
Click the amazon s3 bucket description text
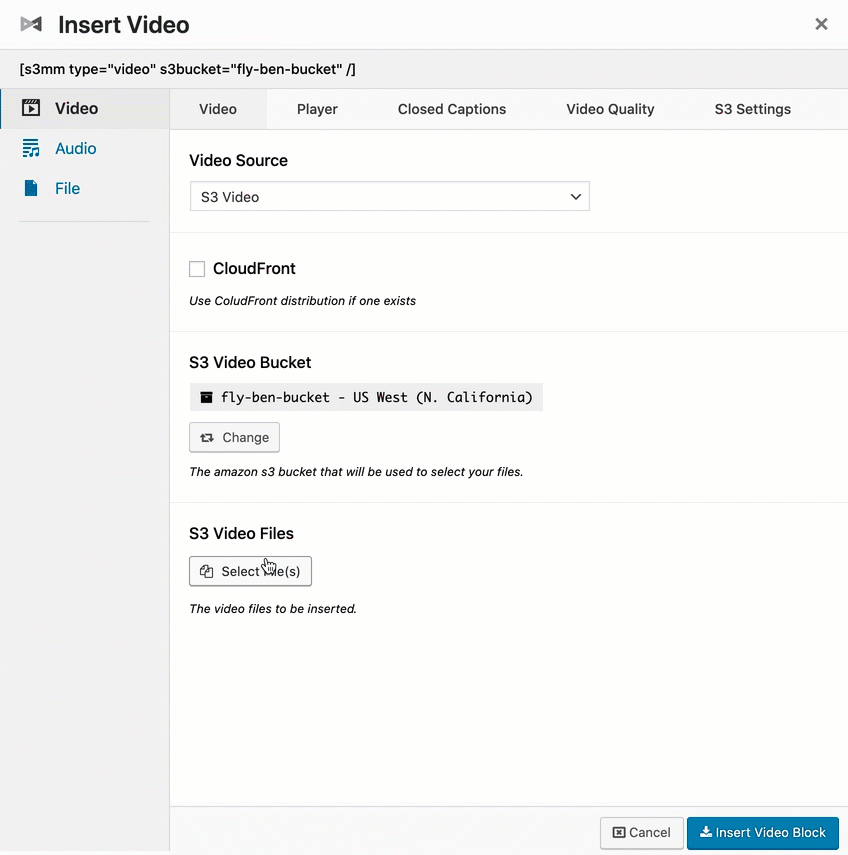(356, 472)
